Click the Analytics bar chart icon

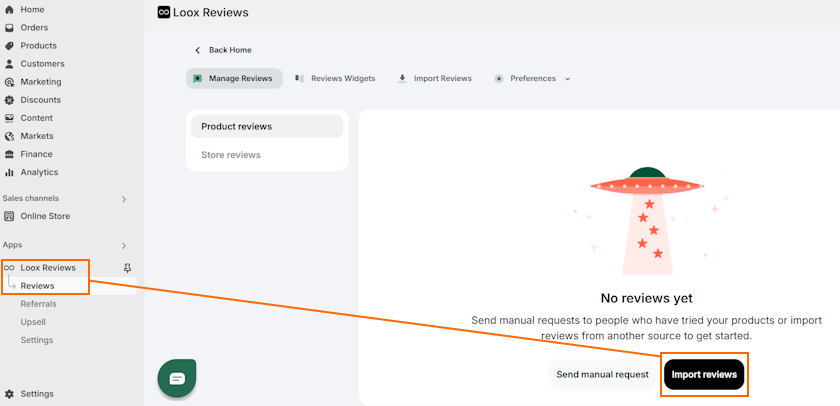click(x=9, y=172)
